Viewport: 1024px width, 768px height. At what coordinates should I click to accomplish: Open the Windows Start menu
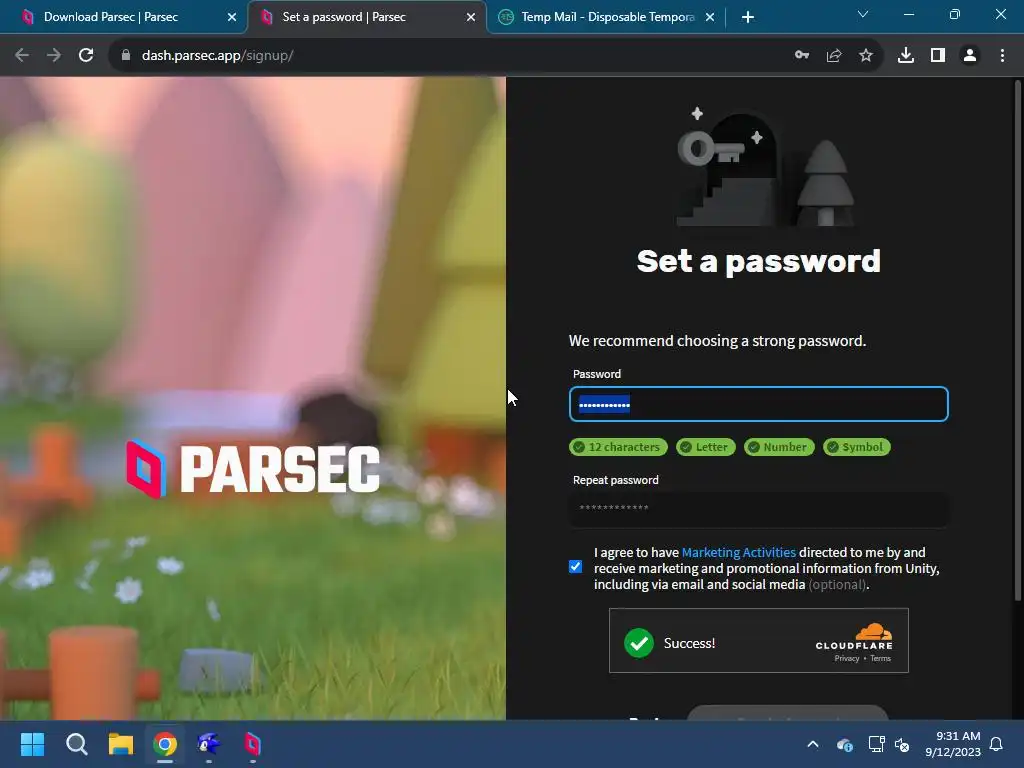(x=33, y=744)
